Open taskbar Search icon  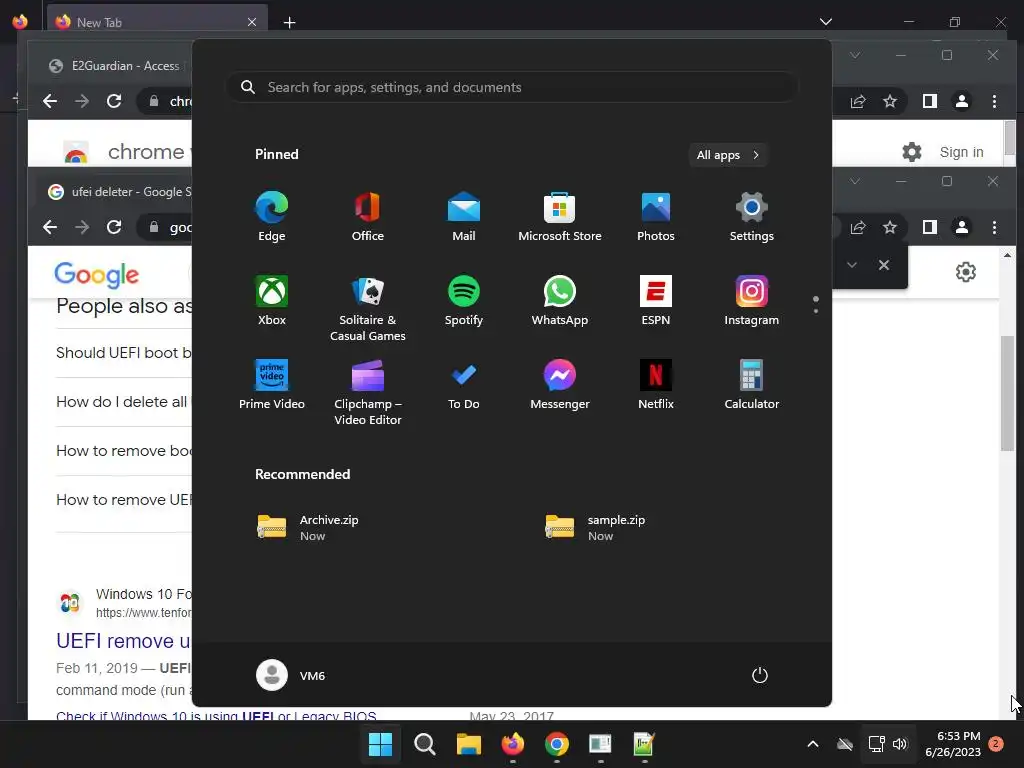click(424, 744)
